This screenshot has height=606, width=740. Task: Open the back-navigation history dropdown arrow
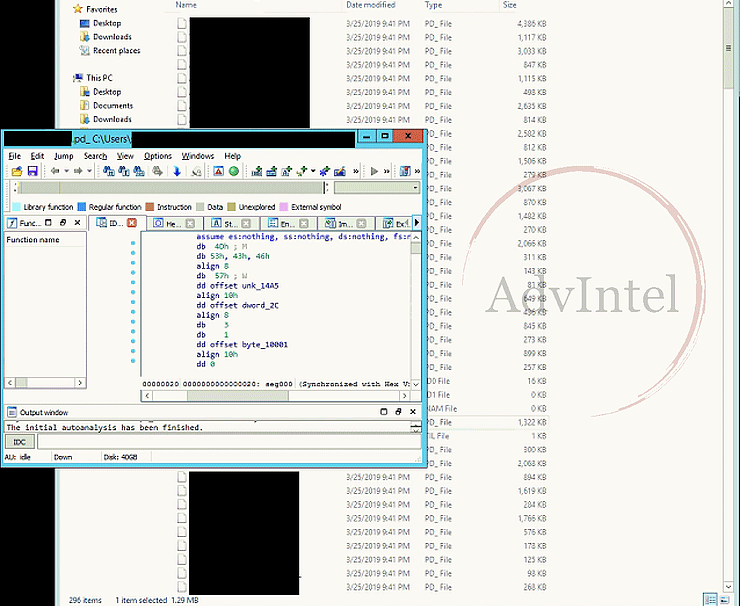coord(67,171)
